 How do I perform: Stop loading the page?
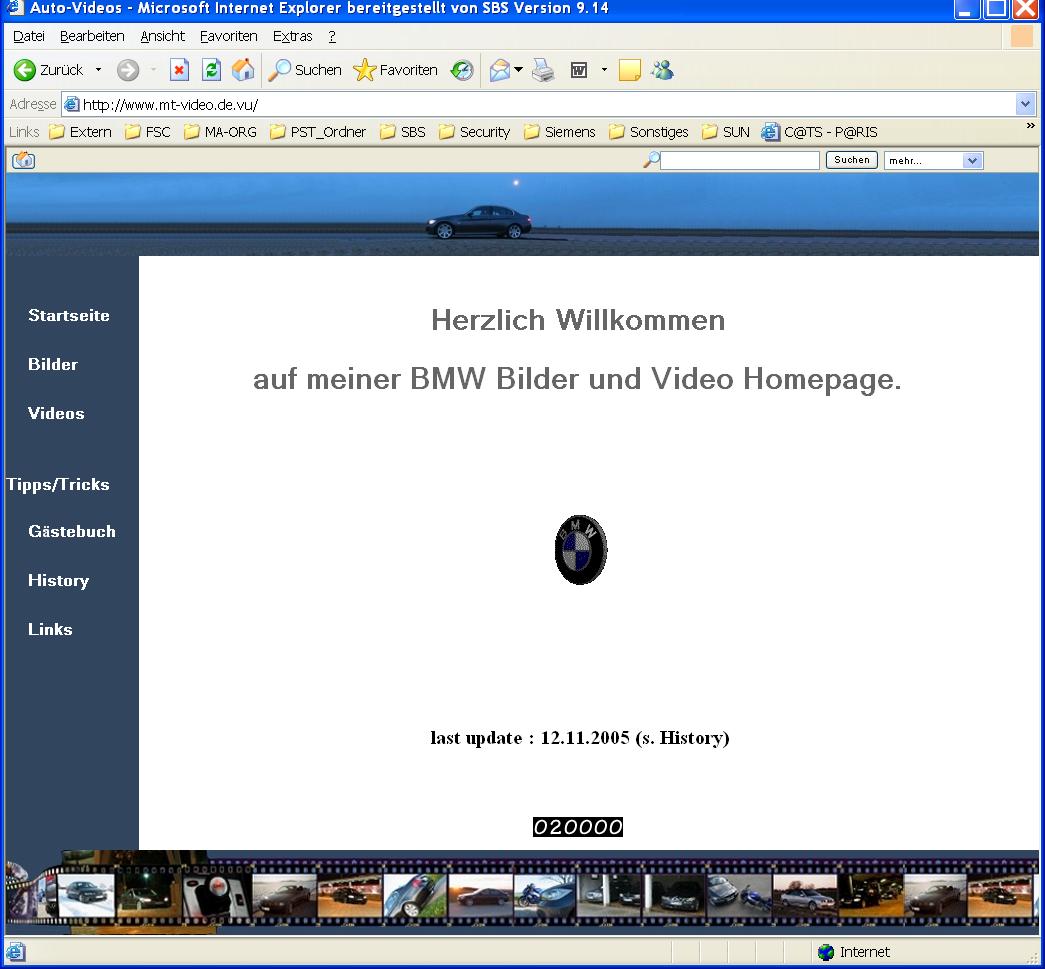coord(179,69)
